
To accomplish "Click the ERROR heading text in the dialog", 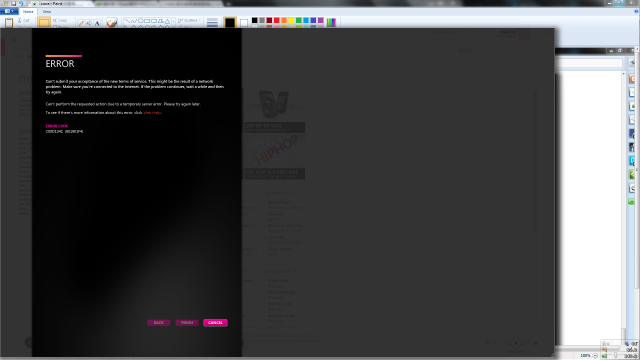I will tap(60, 64).
